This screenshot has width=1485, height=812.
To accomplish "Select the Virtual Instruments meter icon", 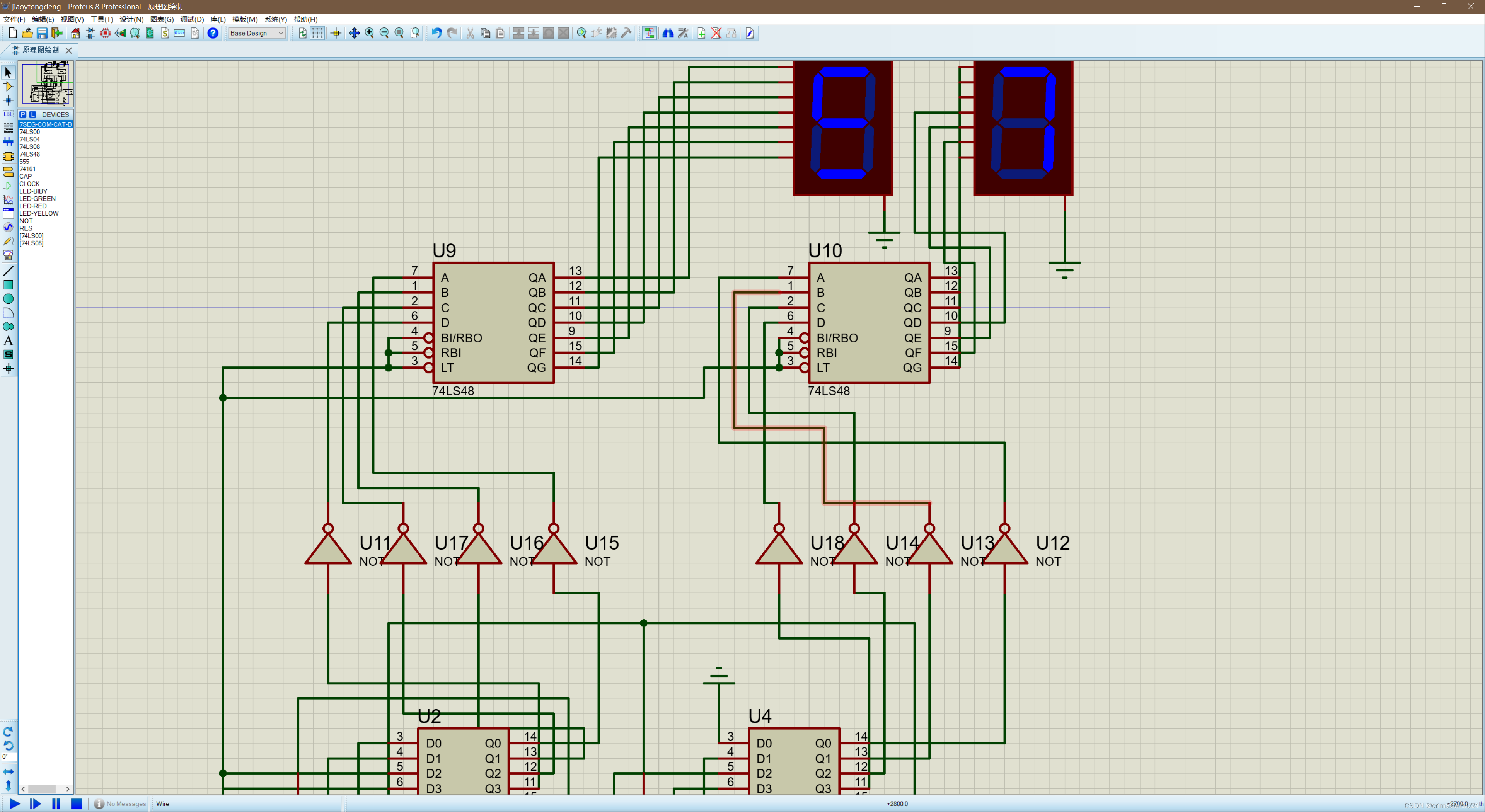I will click(8, 255).
